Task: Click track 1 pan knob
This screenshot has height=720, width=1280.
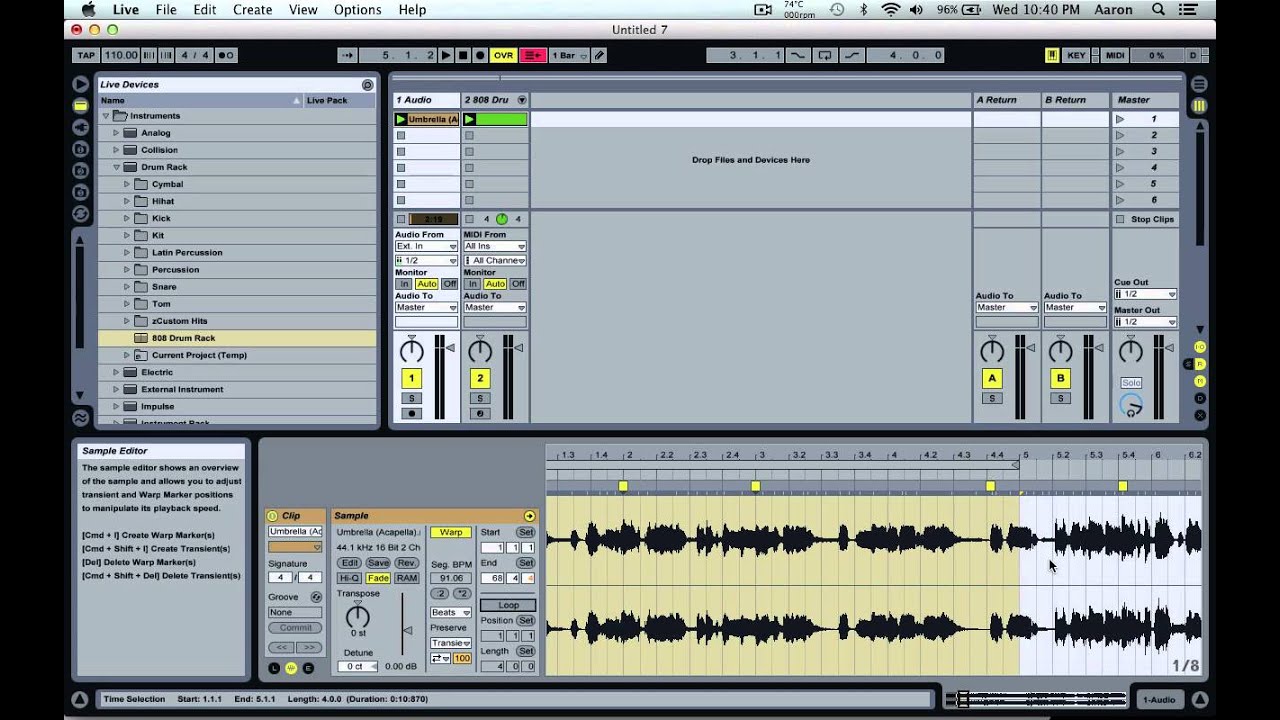Action: 411,351
